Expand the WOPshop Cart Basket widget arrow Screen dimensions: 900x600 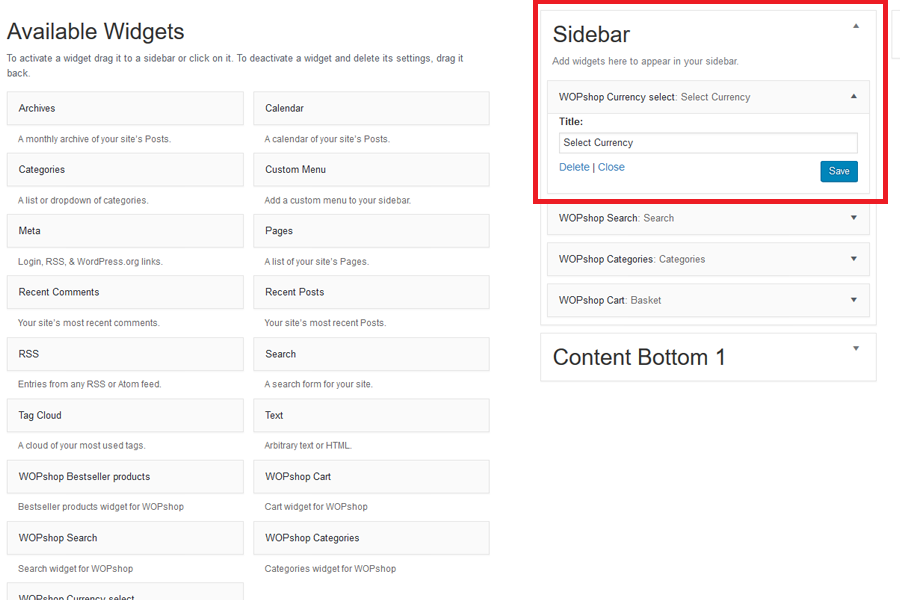point(853,300)
